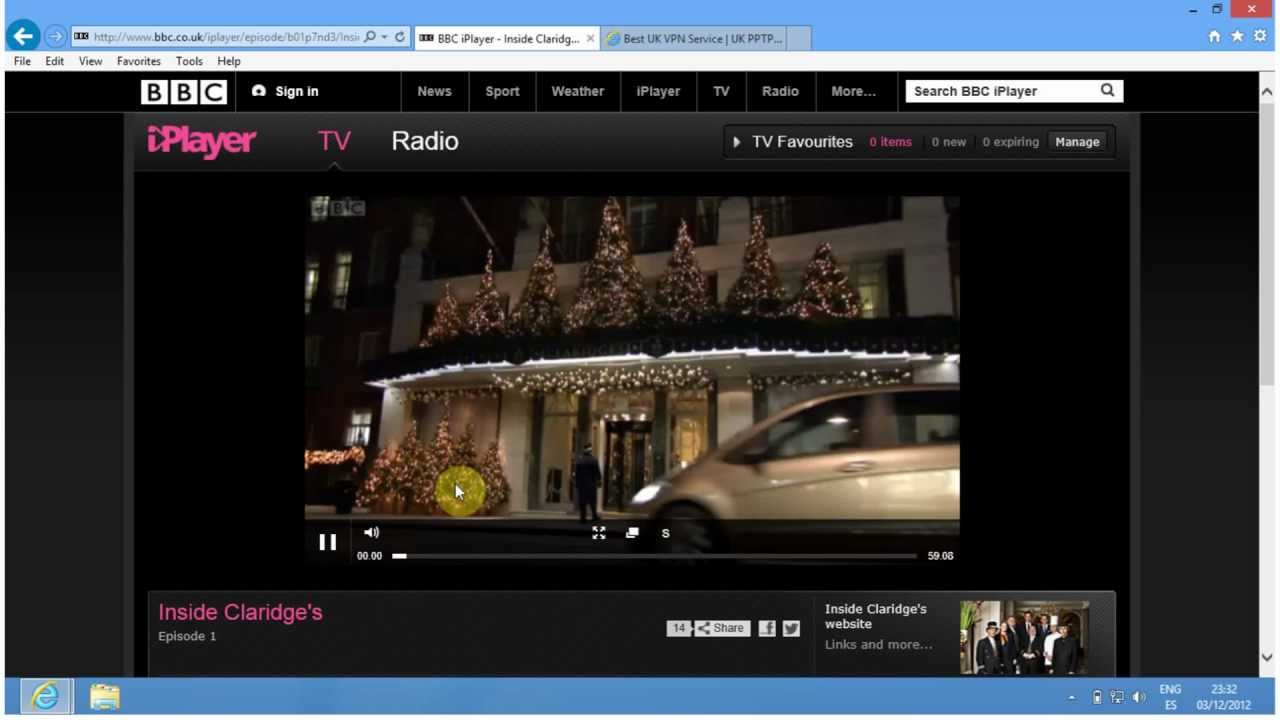Share episode on Facebook
This screenshot has height=720, width=1280.
(767, 628)
